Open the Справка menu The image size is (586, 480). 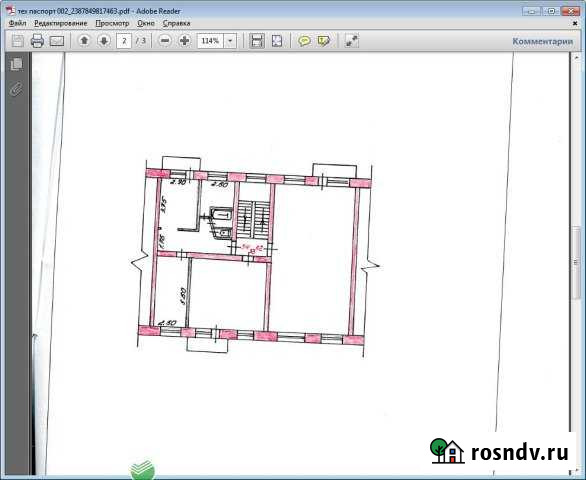tap(176, 23)
